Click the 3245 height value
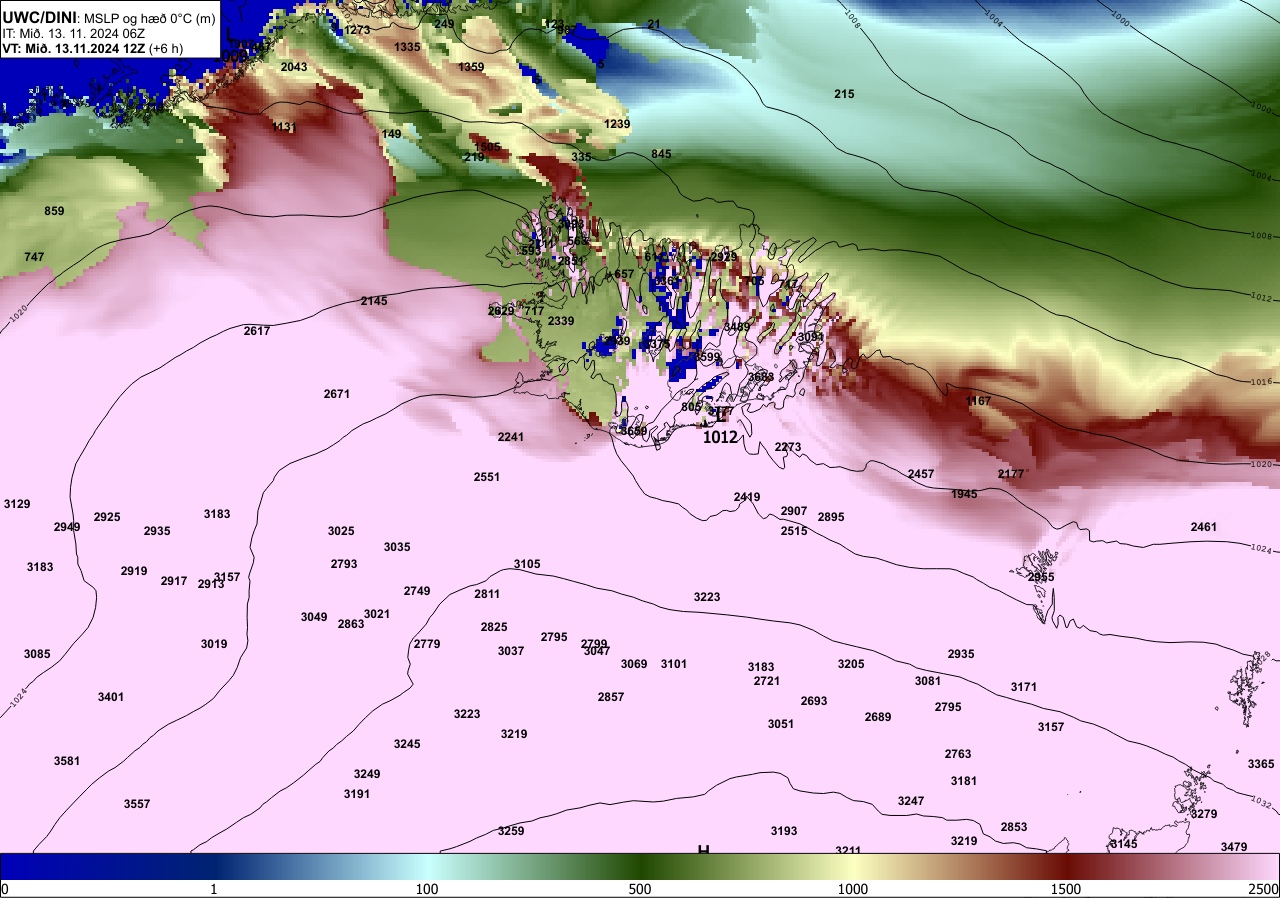 [407, 744]
